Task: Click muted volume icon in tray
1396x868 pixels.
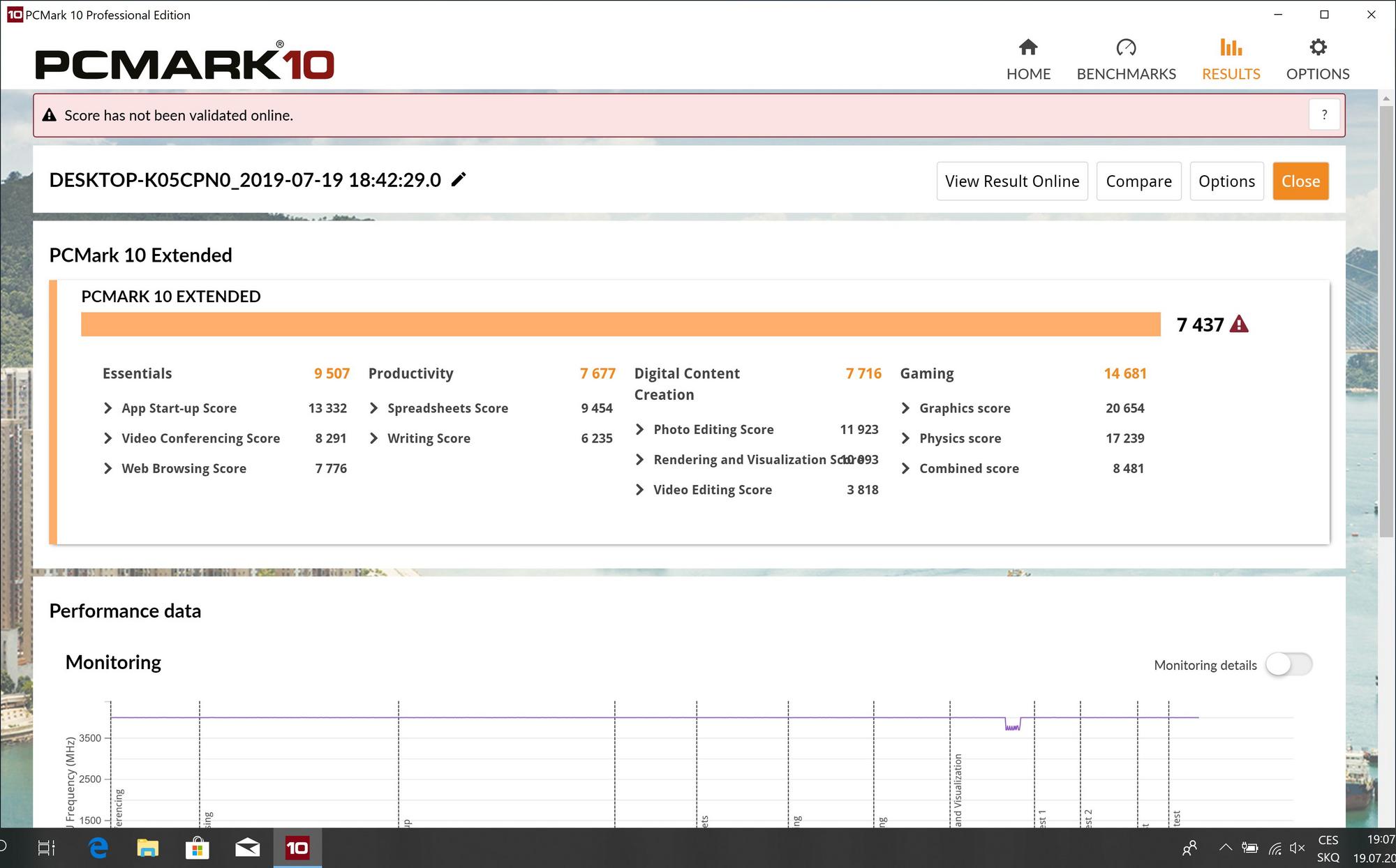Action: pos(1298,848)
